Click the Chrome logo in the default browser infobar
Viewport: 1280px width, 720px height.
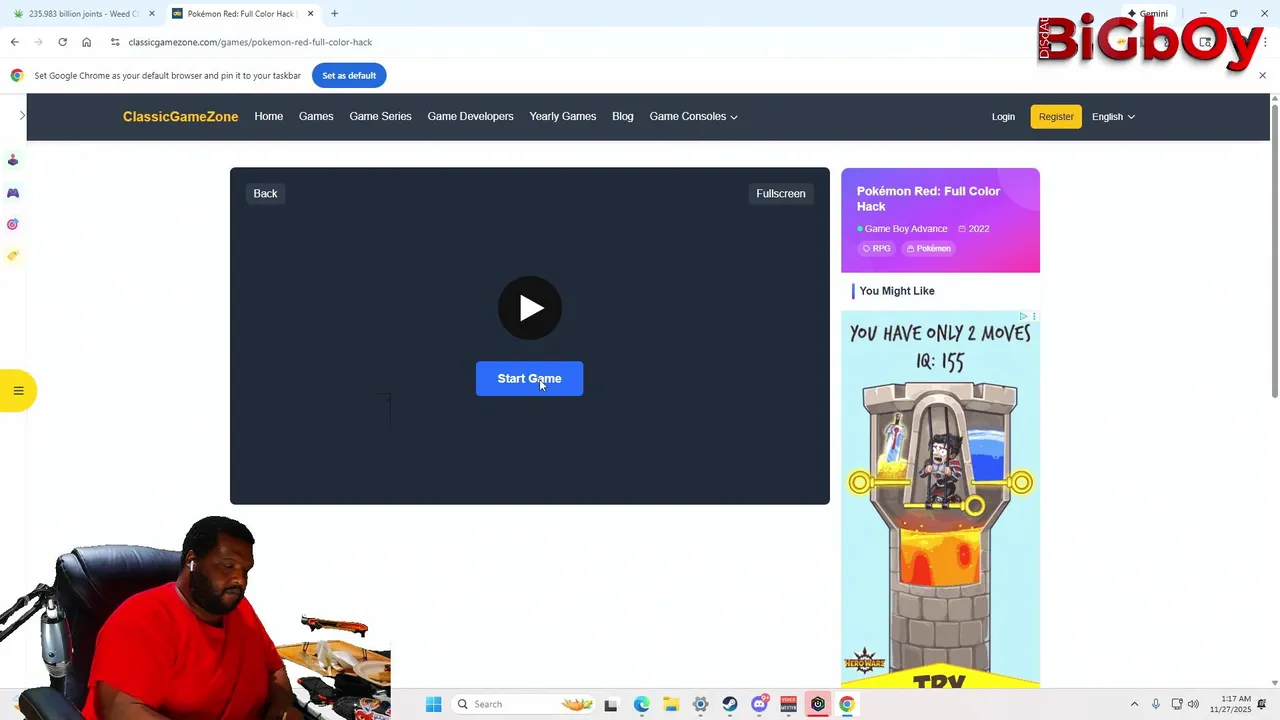[x=17, y=75]
